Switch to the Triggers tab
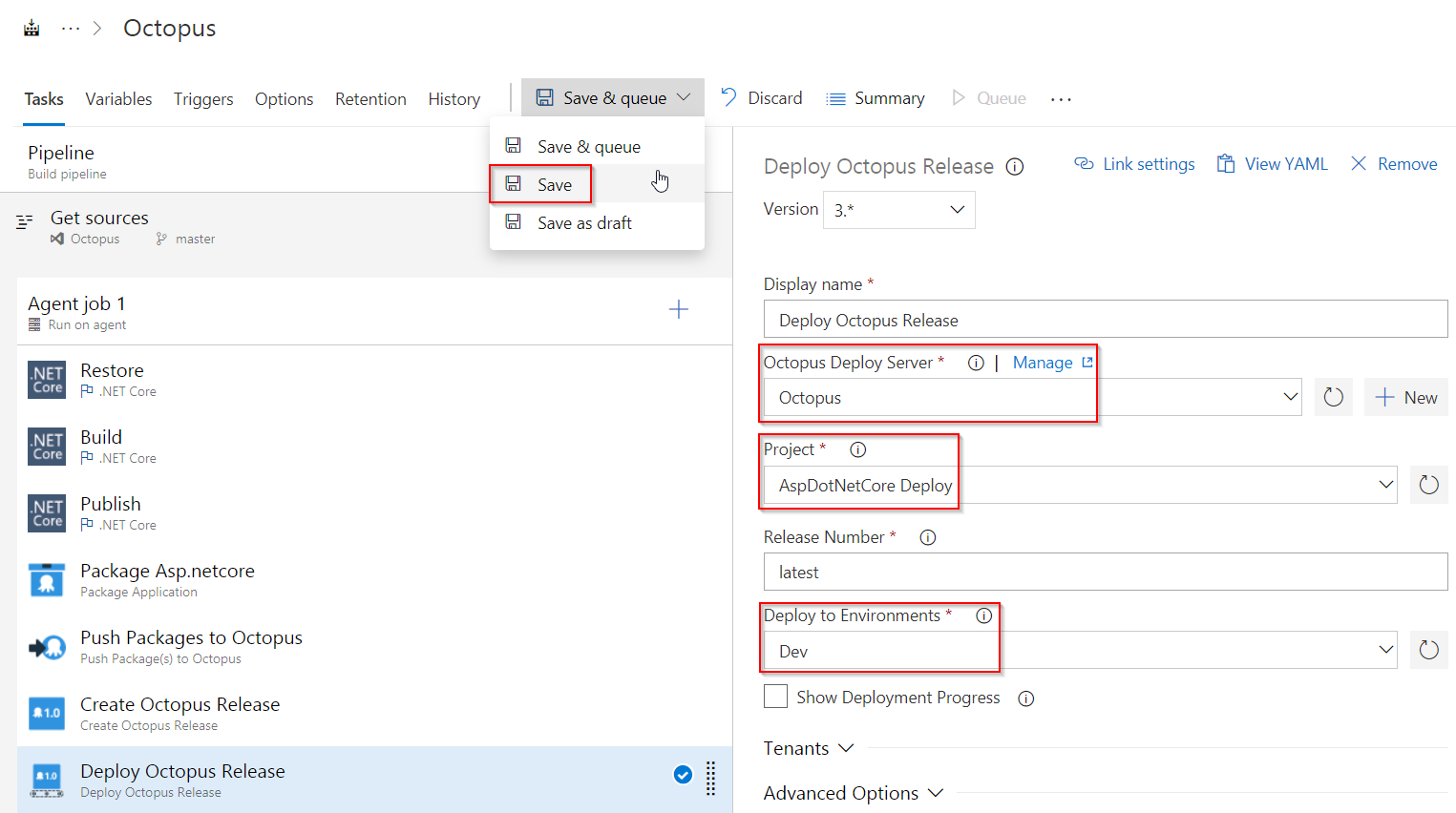 (203, 99)
